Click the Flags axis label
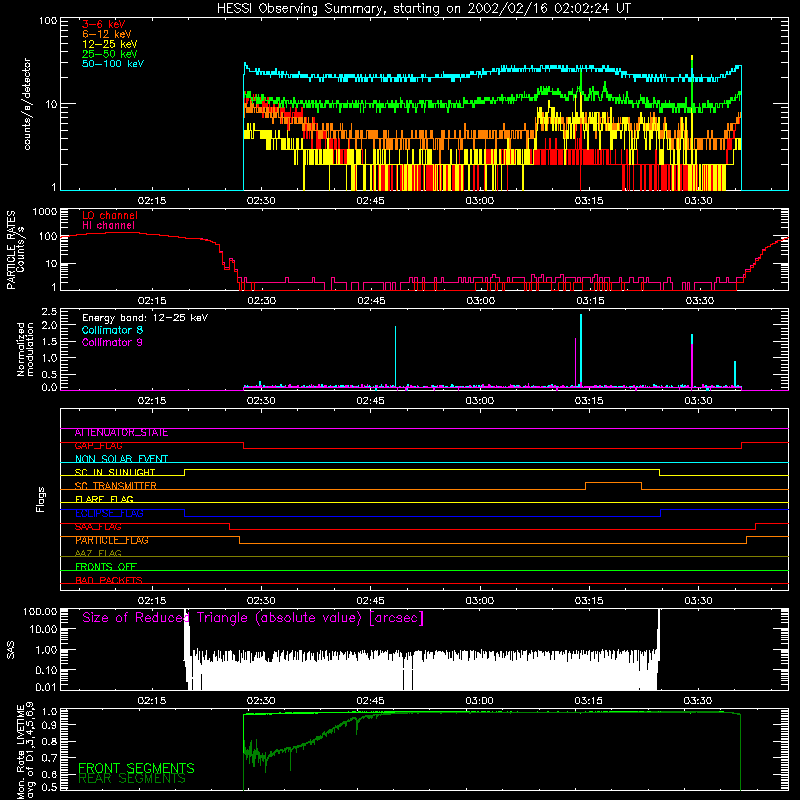 [x=41, y=499]
